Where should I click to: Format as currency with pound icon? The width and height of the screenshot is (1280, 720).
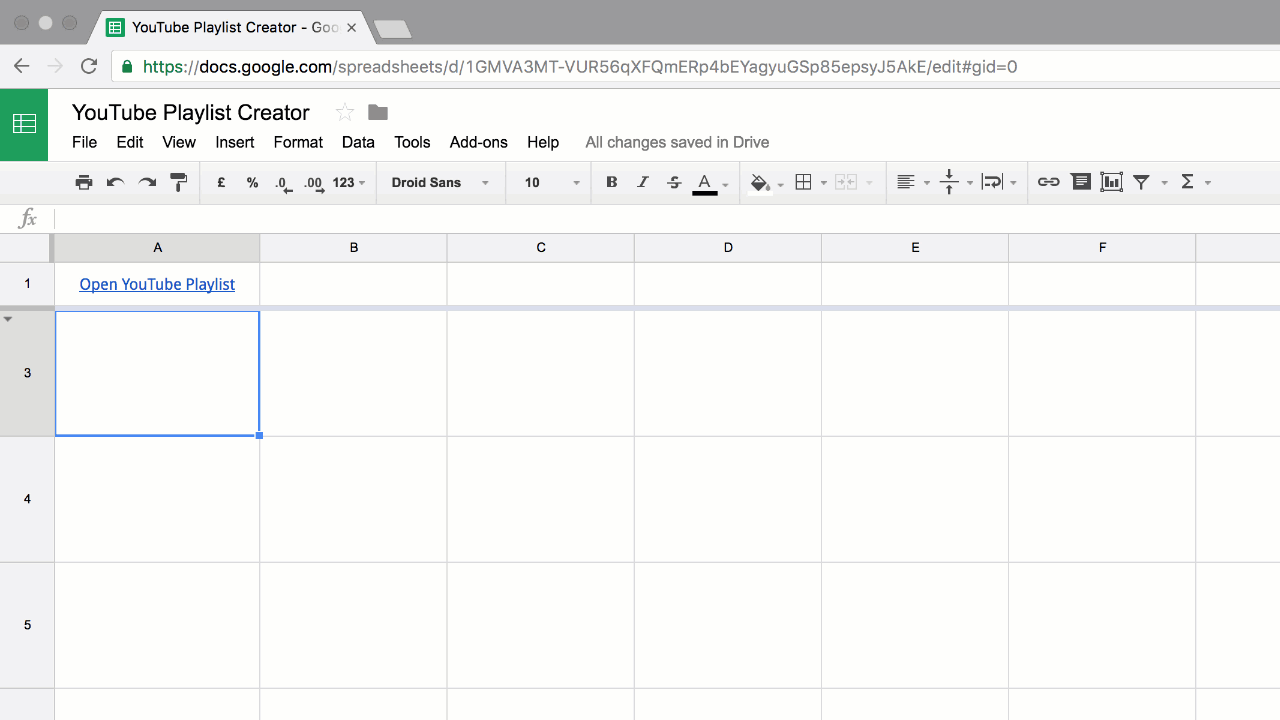[x=221, y=182]
